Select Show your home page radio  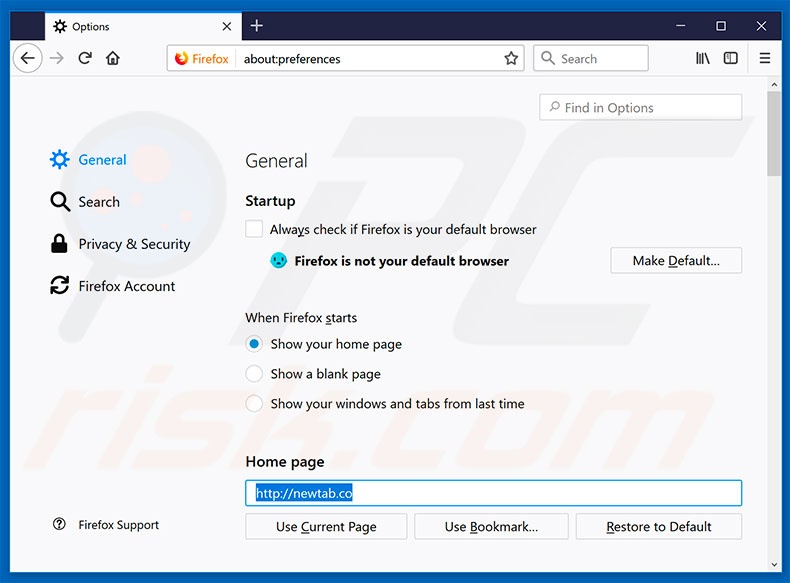[254, 344]
